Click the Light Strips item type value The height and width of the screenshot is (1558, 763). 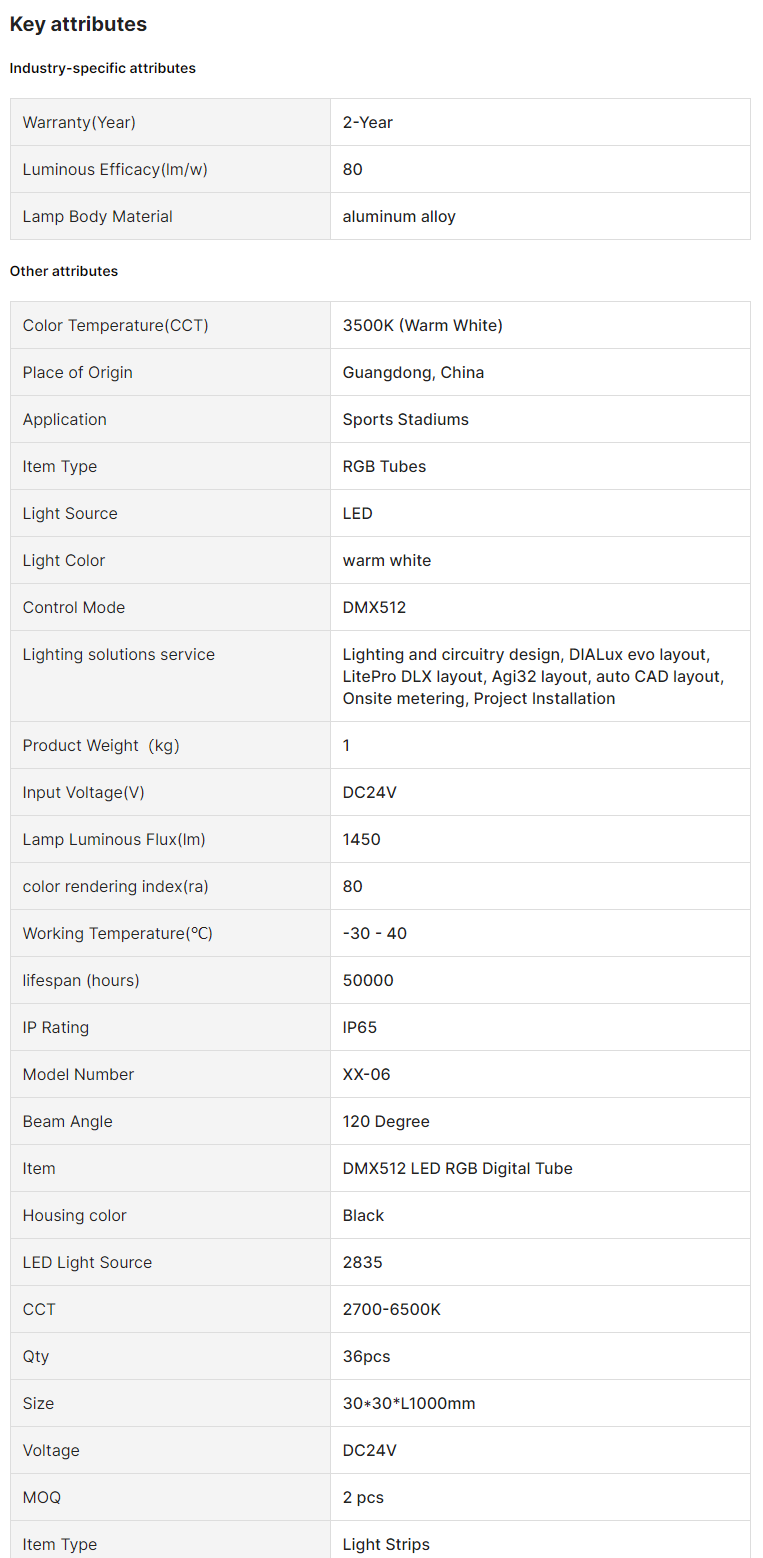click(x=386, y=1544)
